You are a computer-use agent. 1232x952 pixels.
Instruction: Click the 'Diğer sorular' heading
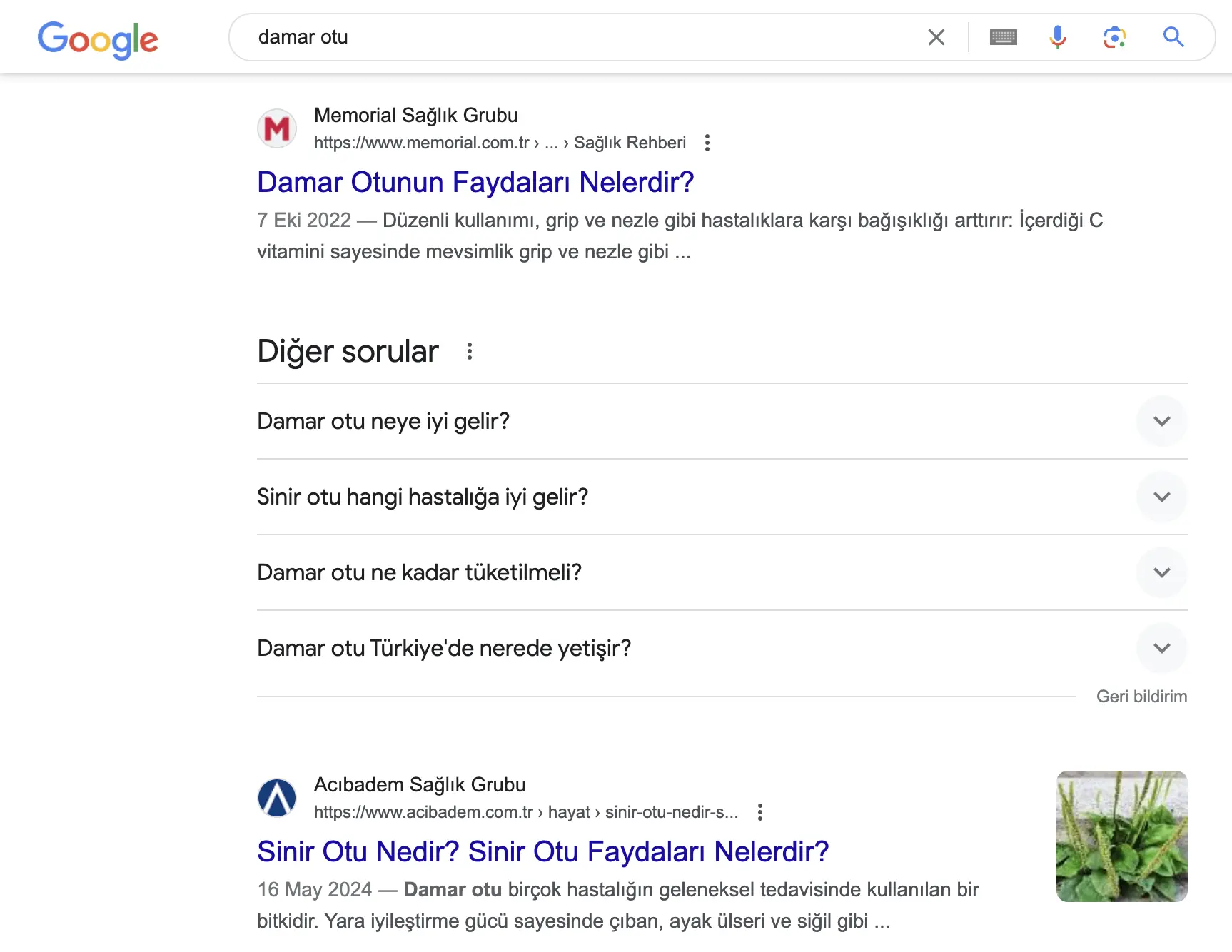click(348, 351)
